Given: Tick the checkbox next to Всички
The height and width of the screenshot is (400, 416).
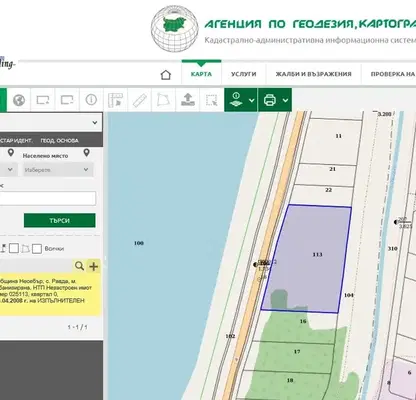Looking at the screenshot, I should (x=37, y=249).
